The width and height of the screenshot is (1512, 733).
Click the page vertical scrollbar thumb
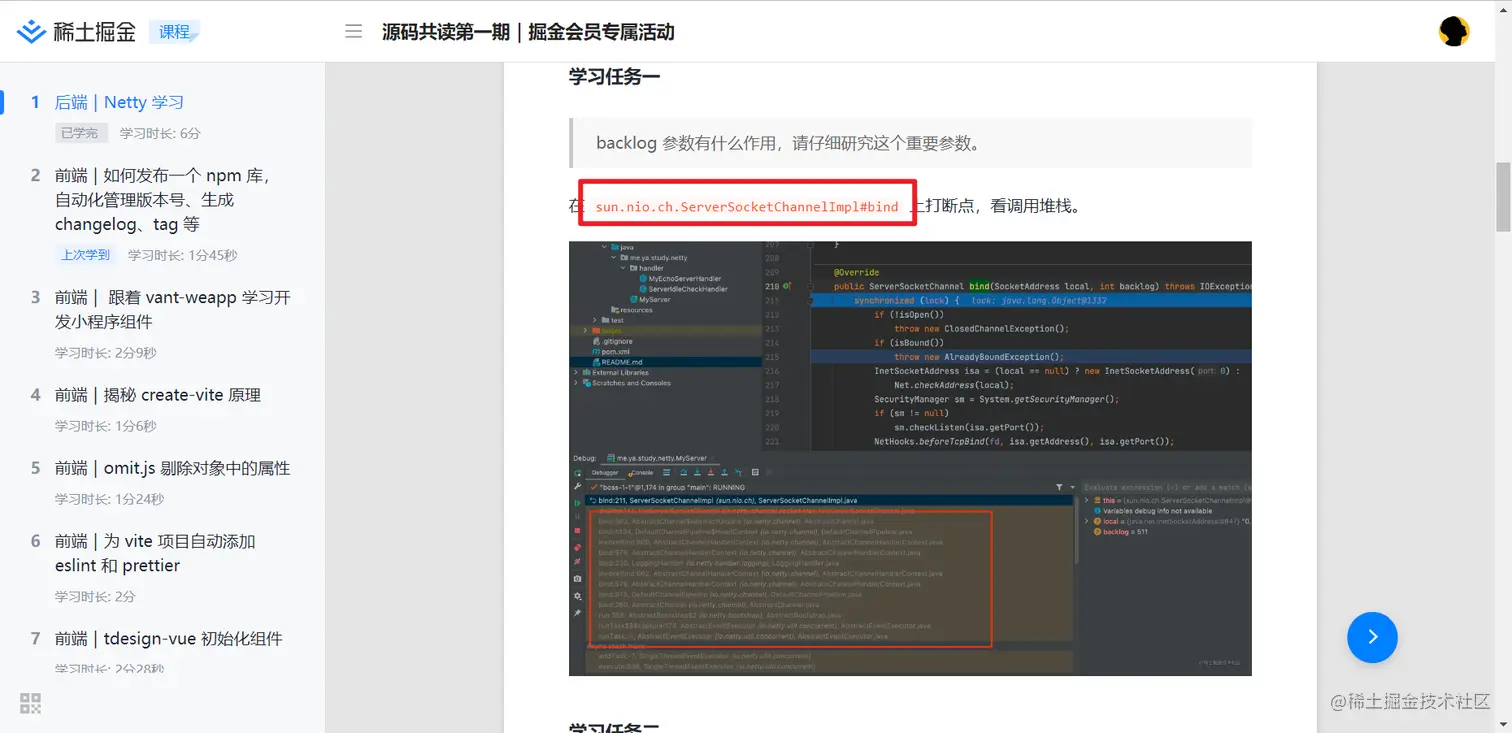coord(1503,197)
